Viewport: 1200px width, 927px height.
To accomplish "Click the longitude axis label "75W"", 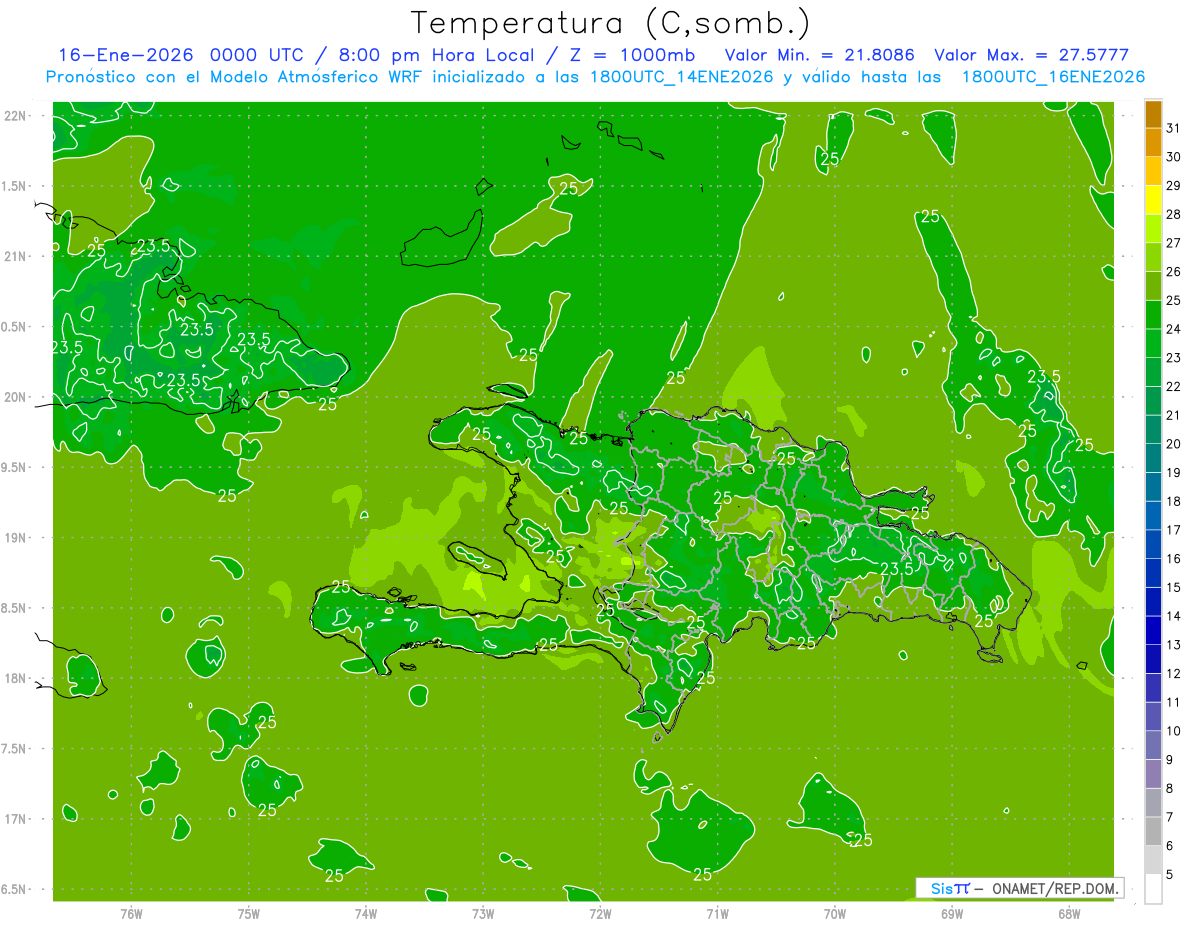I will tap(248, 913).
